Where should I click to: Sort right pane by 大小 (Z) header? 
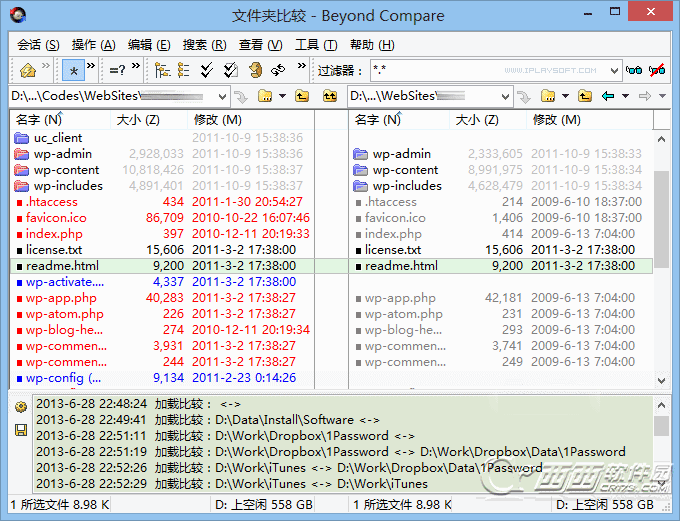pos(488,120)
